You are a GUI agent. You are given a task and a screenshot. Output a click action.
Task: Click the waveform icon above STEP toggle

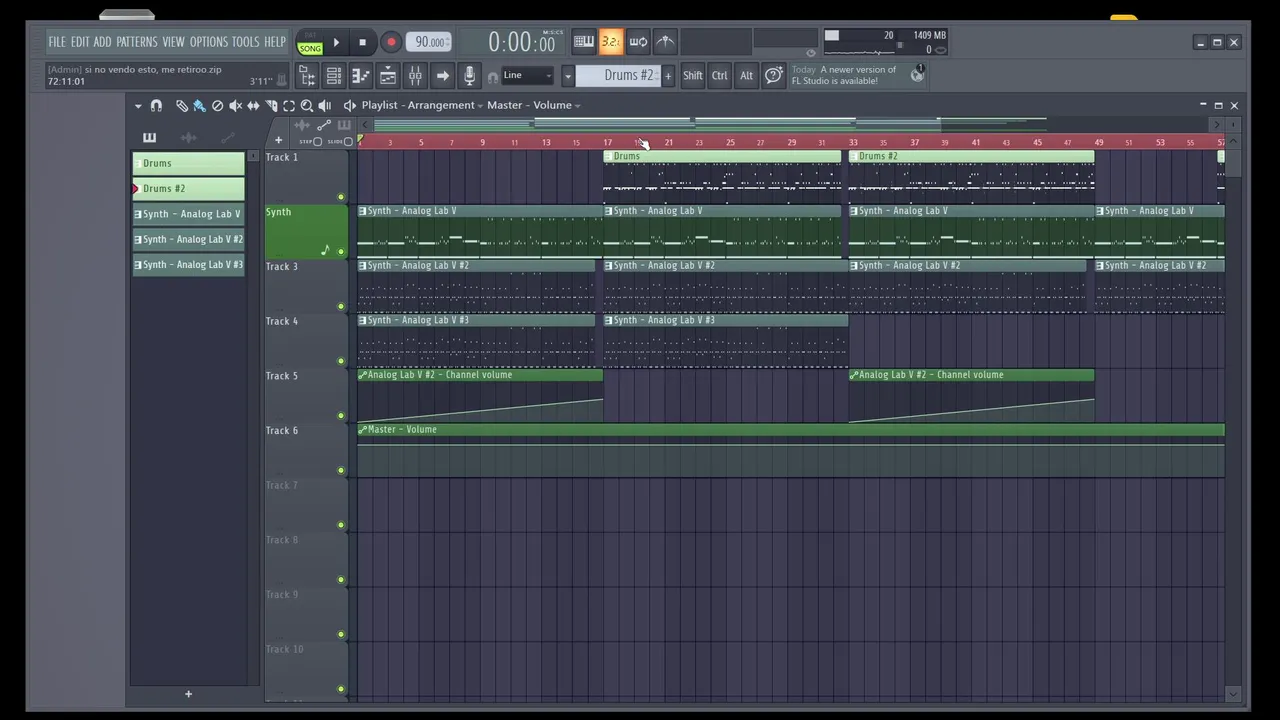pyautogui.click(x=302, y=125)
